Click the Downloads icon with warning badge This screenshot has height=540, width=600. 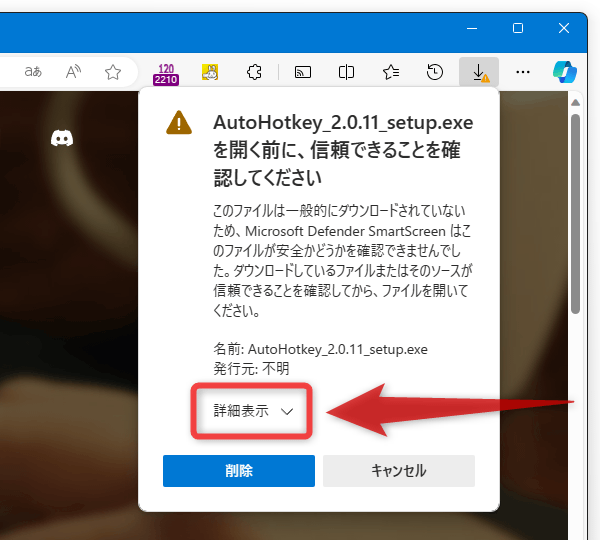click(x=479, y=72)
